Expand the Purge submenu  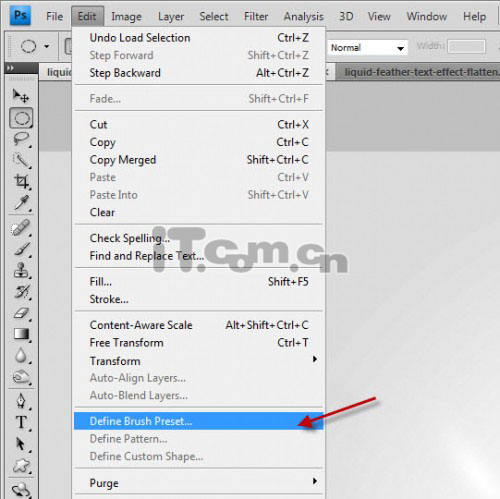[x=199, y=483]
